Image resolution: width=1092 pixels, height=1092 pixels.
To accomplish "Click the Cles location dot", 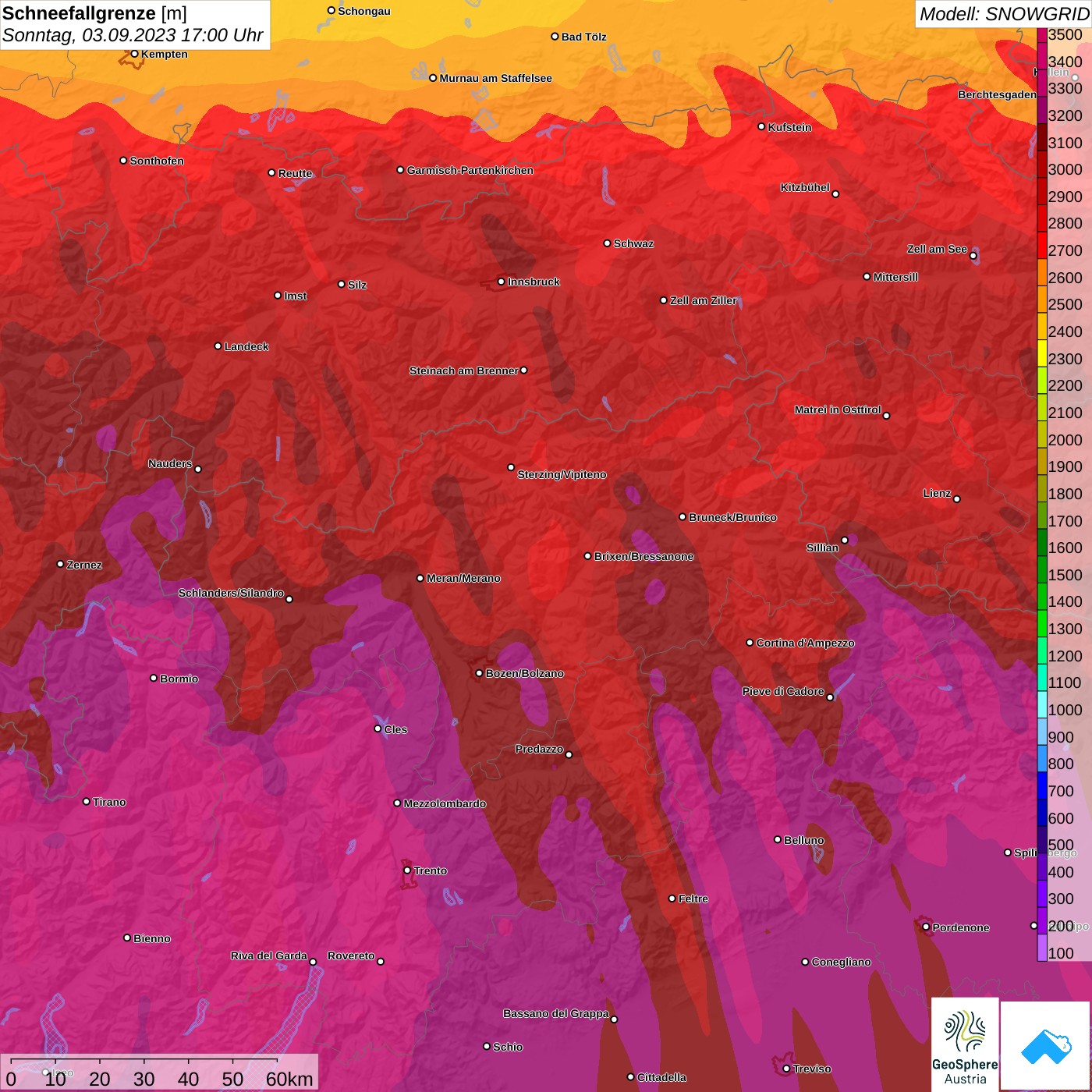I will coord(378,729).
